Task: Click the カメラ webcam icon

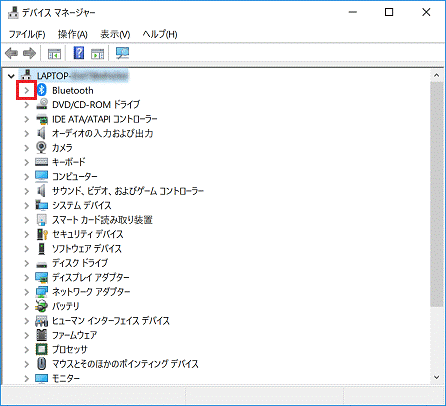Action: 41,147
